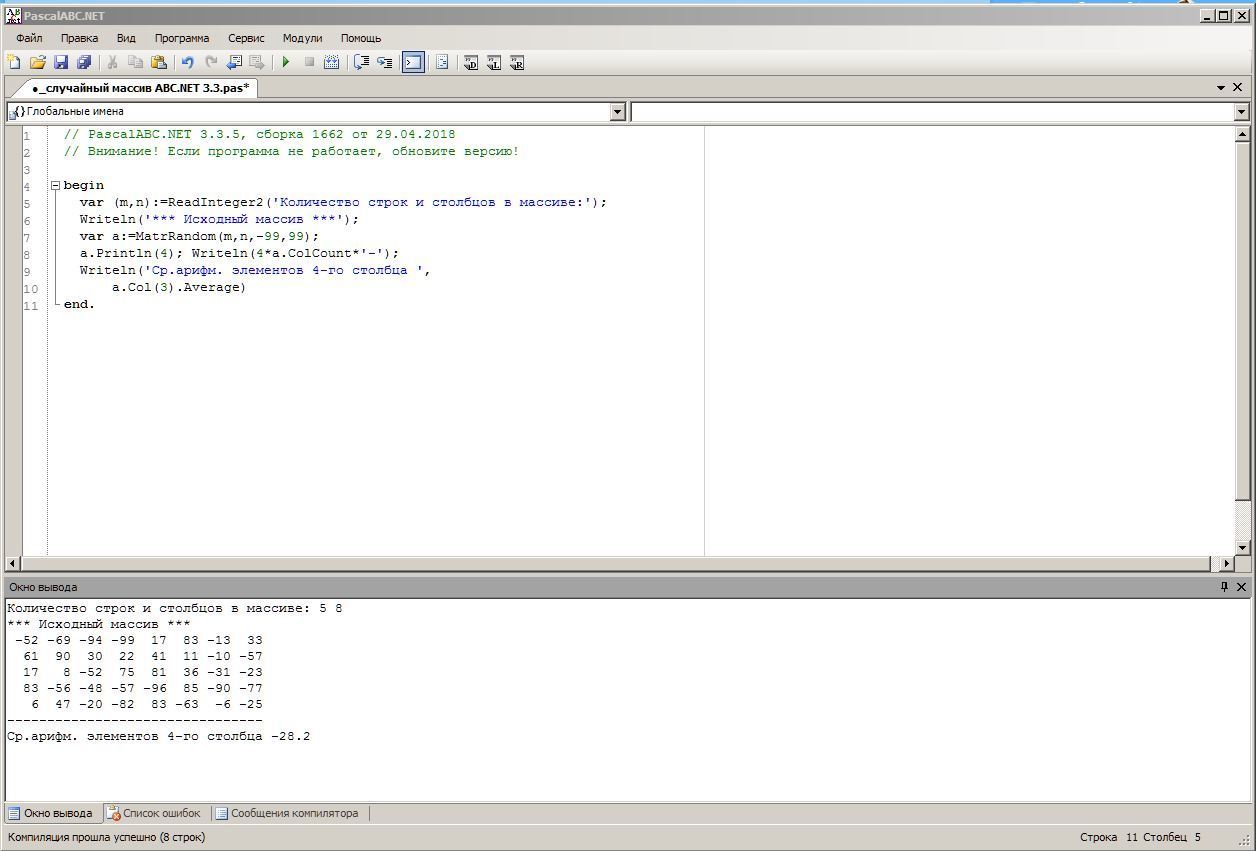Save the file with the floppy disk icon
1256x851 pixels.
click(x=61, y=62)
